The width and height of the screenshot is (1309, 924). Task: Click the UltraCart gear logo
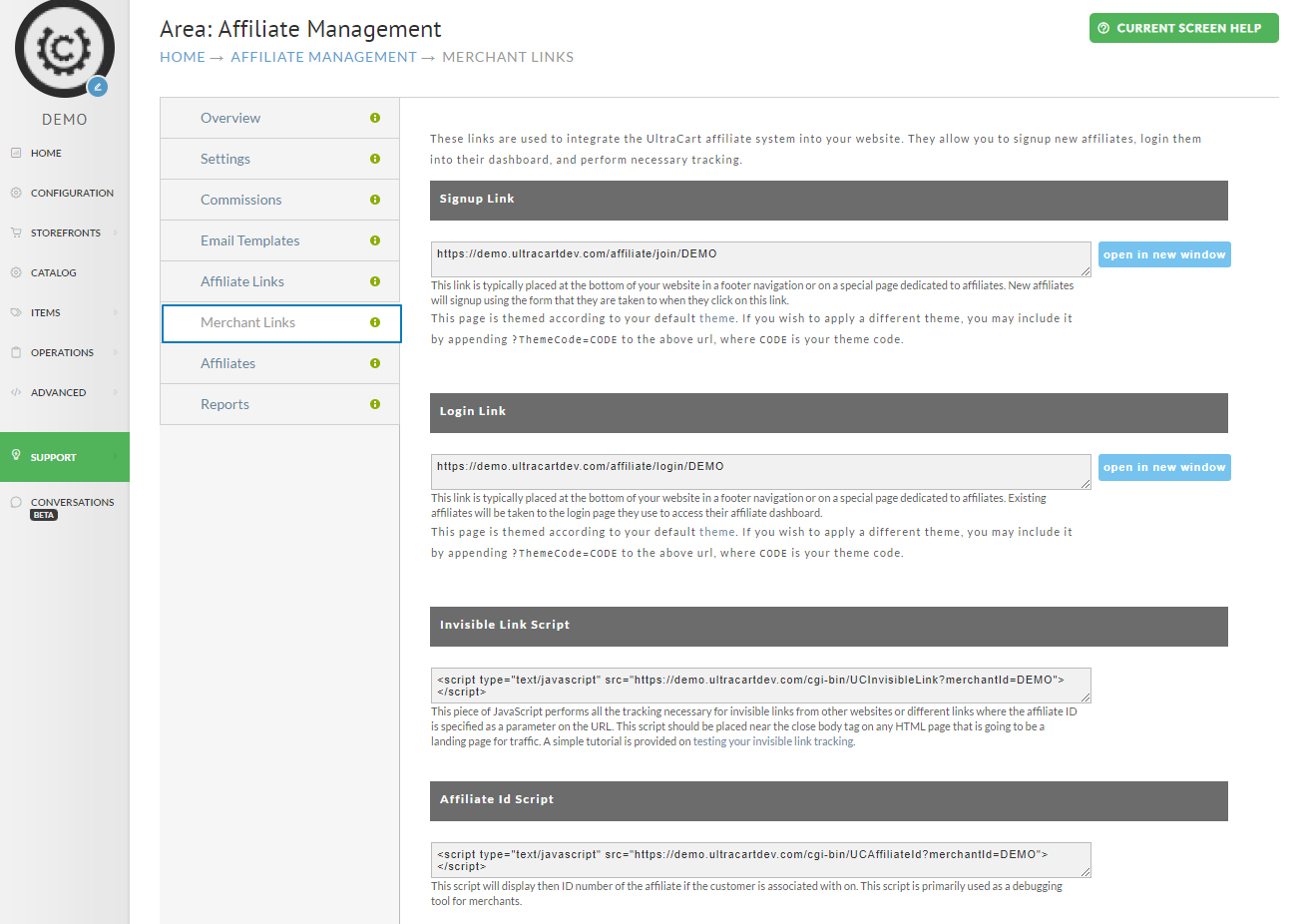pyautogui.click(x=65, y=49)
